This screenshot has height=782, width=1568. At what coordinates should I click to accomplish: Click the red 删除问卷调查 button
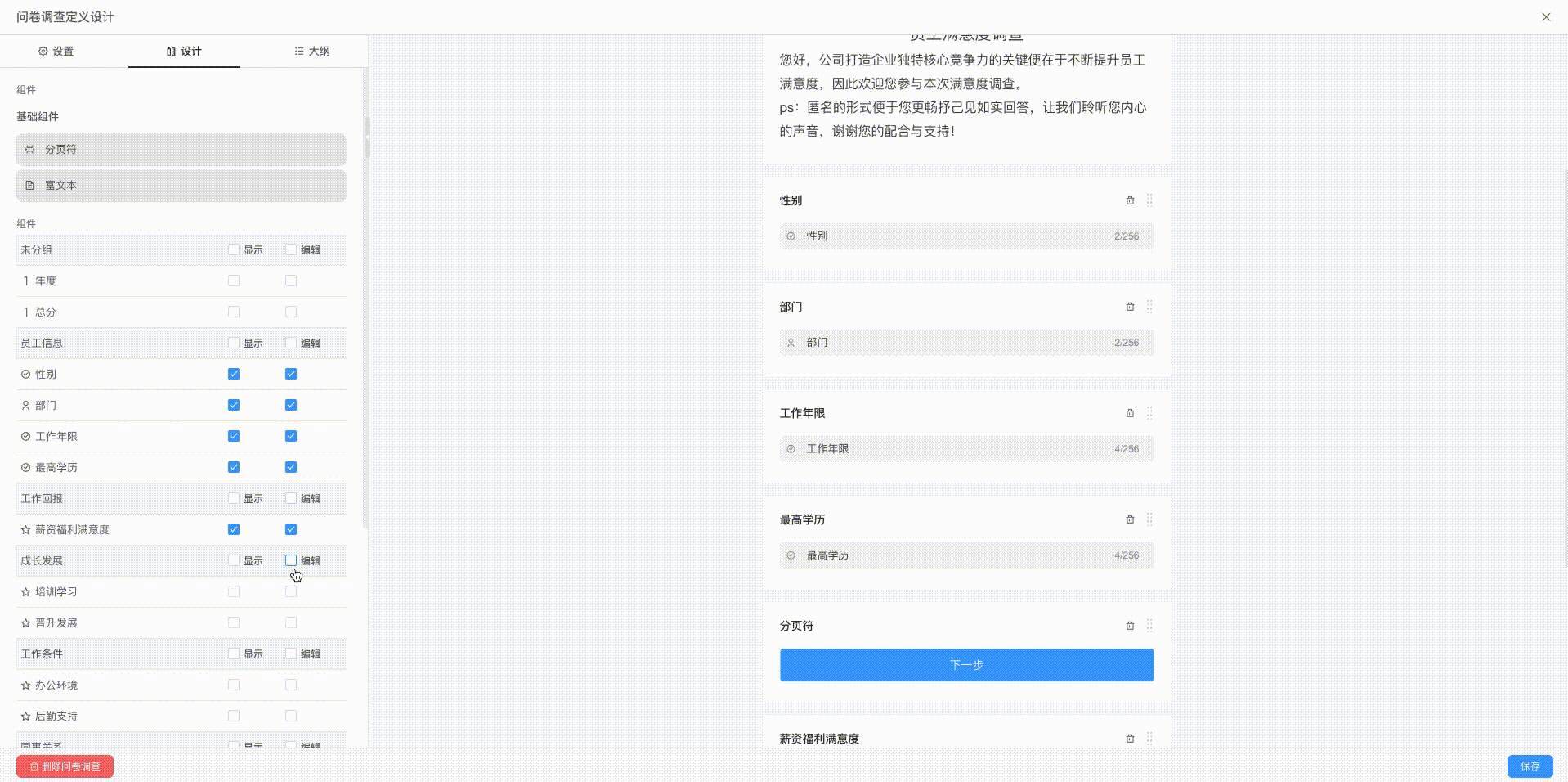click(65, 766)
